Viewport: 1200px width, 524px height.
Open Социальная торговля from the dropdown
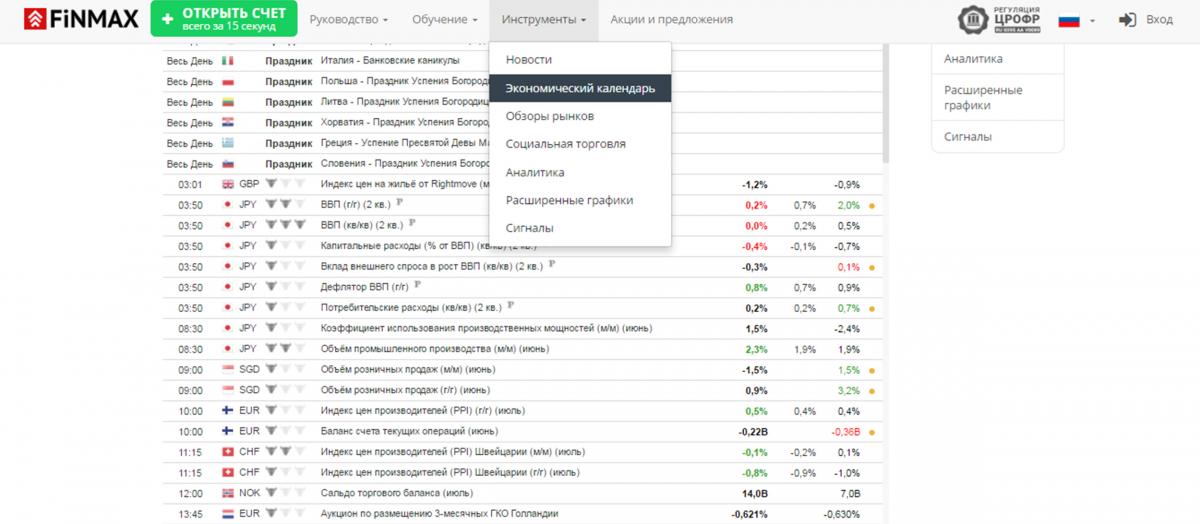tap(565, 144)
